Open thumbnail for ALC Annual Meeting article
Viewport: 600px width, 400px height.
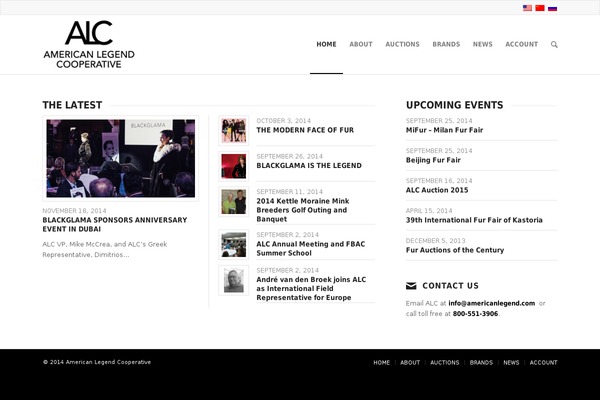click(233, 245)
